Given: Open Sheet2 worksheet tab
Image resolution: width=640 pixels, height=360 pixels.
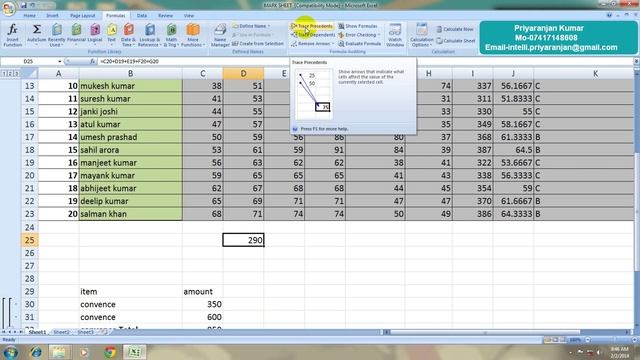Looking at the screenshot, I should [61, 332].
